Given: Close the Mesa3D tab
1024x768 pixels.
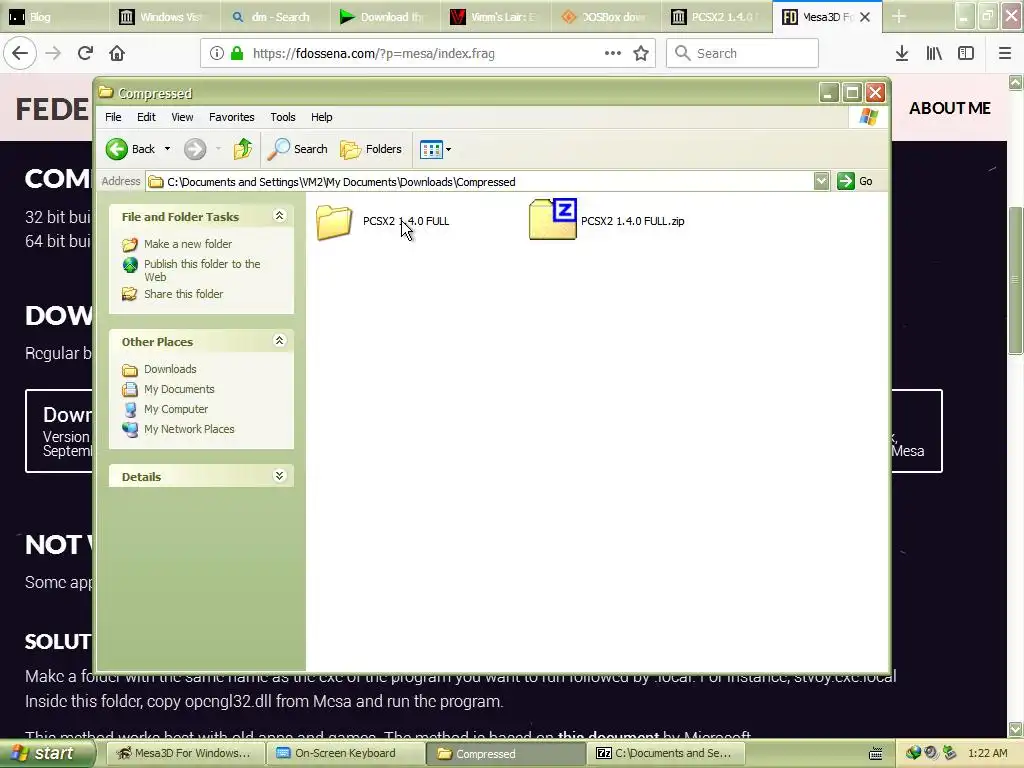Looking at the screenshot, I should (x=865, y=17).
